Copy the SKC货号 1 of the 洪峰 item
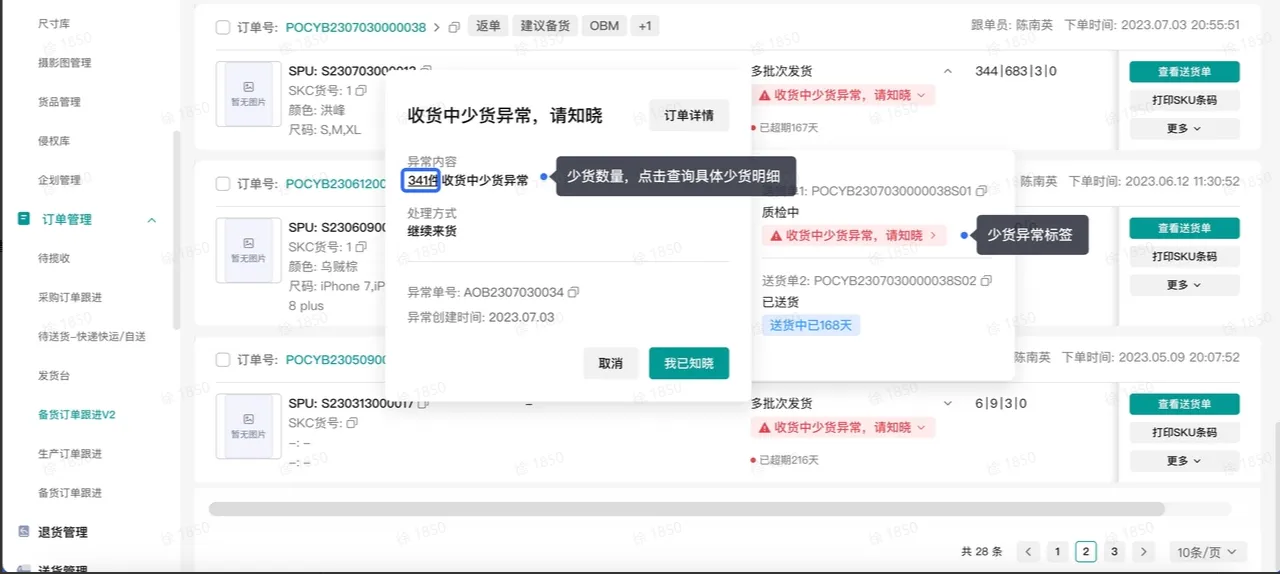1280x574 pixels. pos(361,90)
